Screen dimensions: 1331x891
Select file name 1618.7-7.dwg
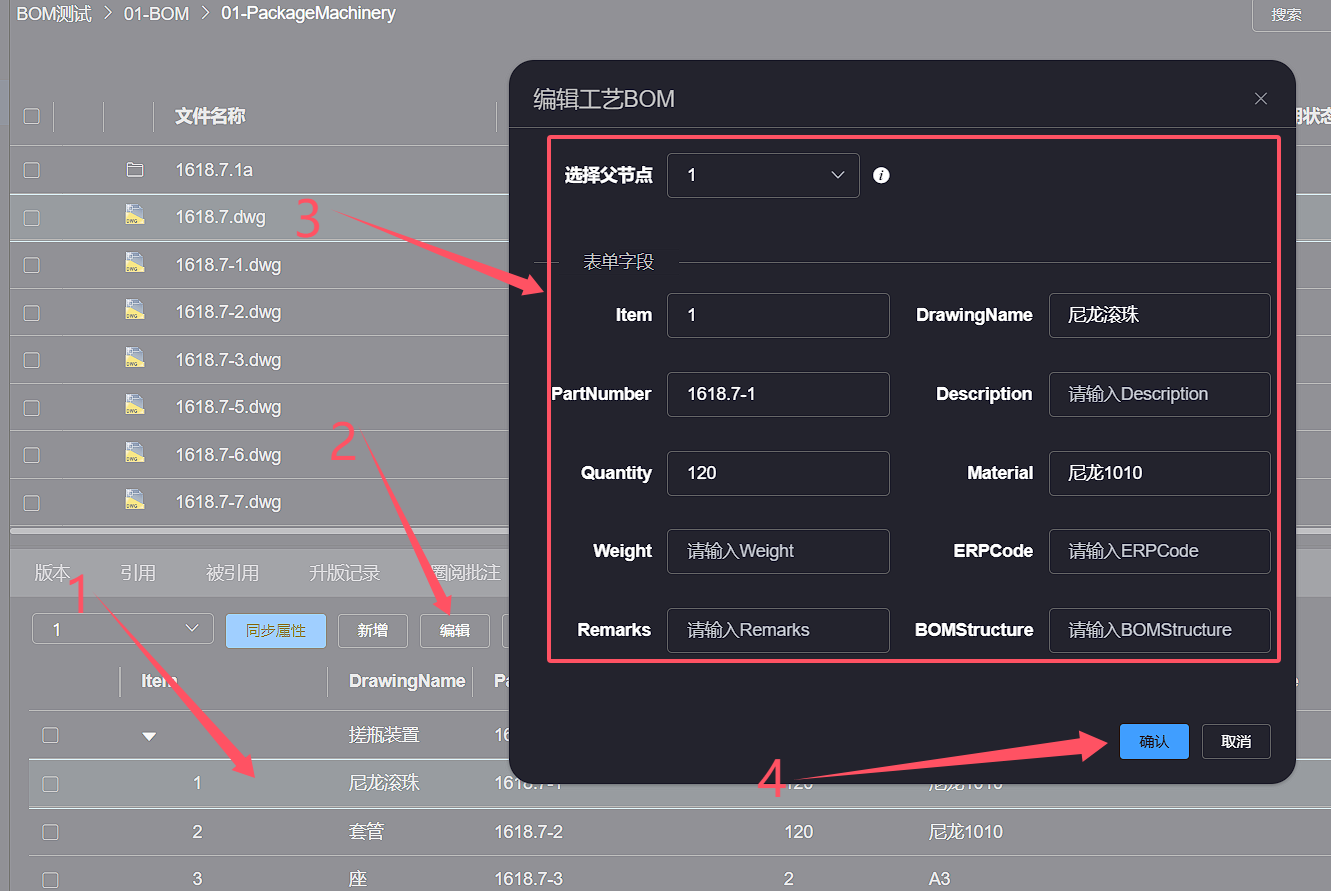(x=228, y=502)
